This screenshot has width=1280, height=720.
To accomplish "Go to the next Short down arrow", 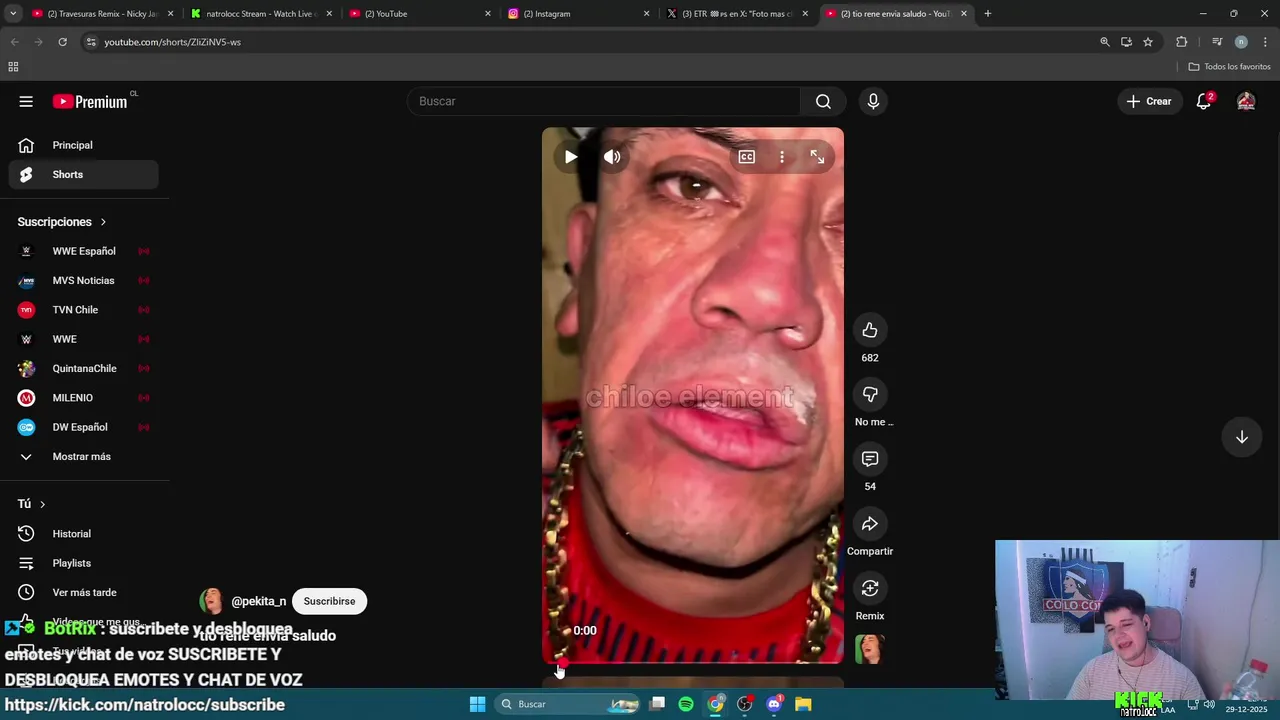I will [1241, 437].
